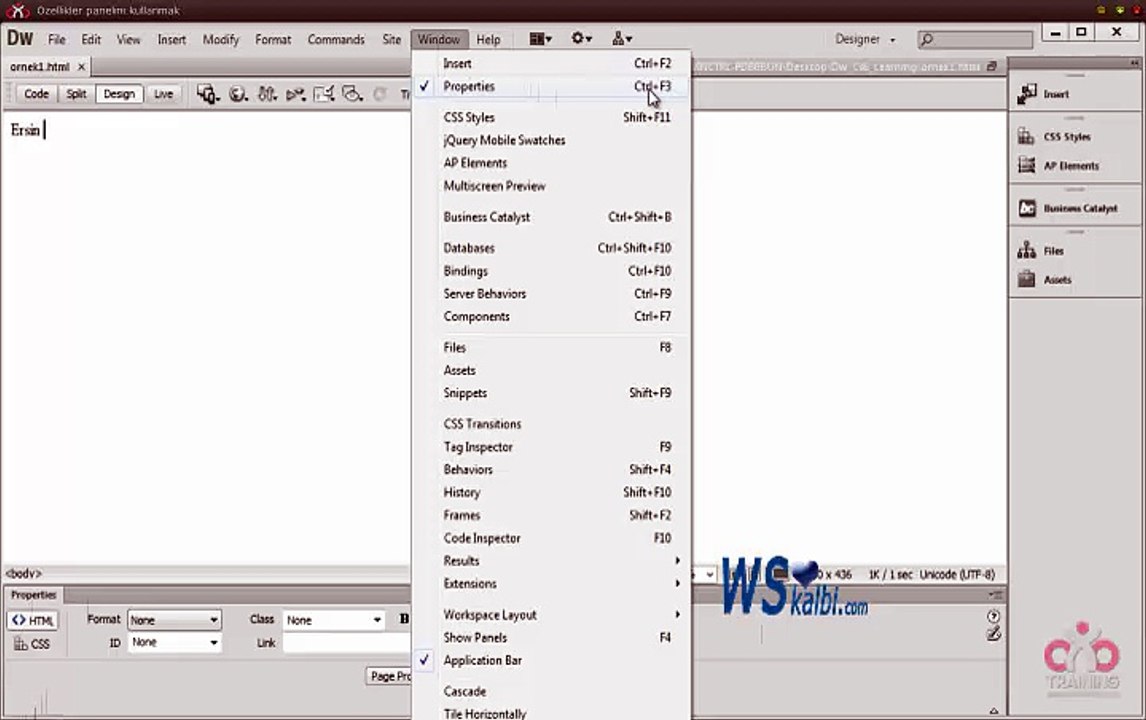
Task: Click the search magnifier field
Action: (x=974, y=39)
